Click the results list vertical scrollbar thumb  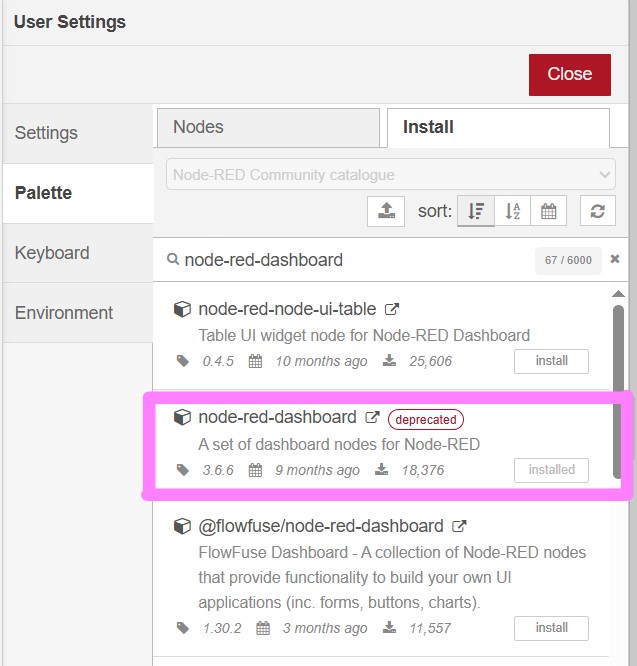pos(618,392)
